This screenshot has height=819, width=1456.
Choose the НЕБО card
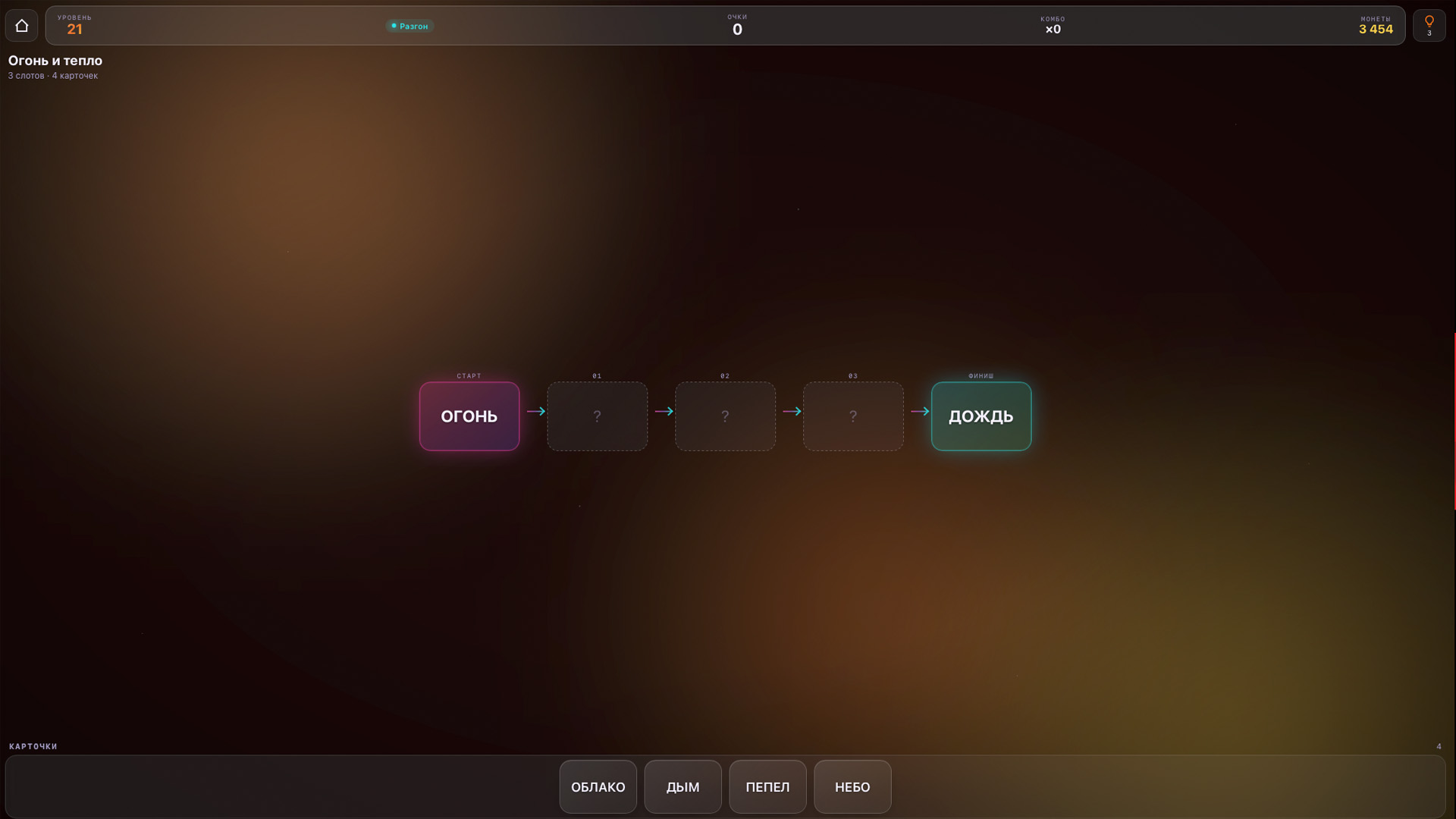852,786
